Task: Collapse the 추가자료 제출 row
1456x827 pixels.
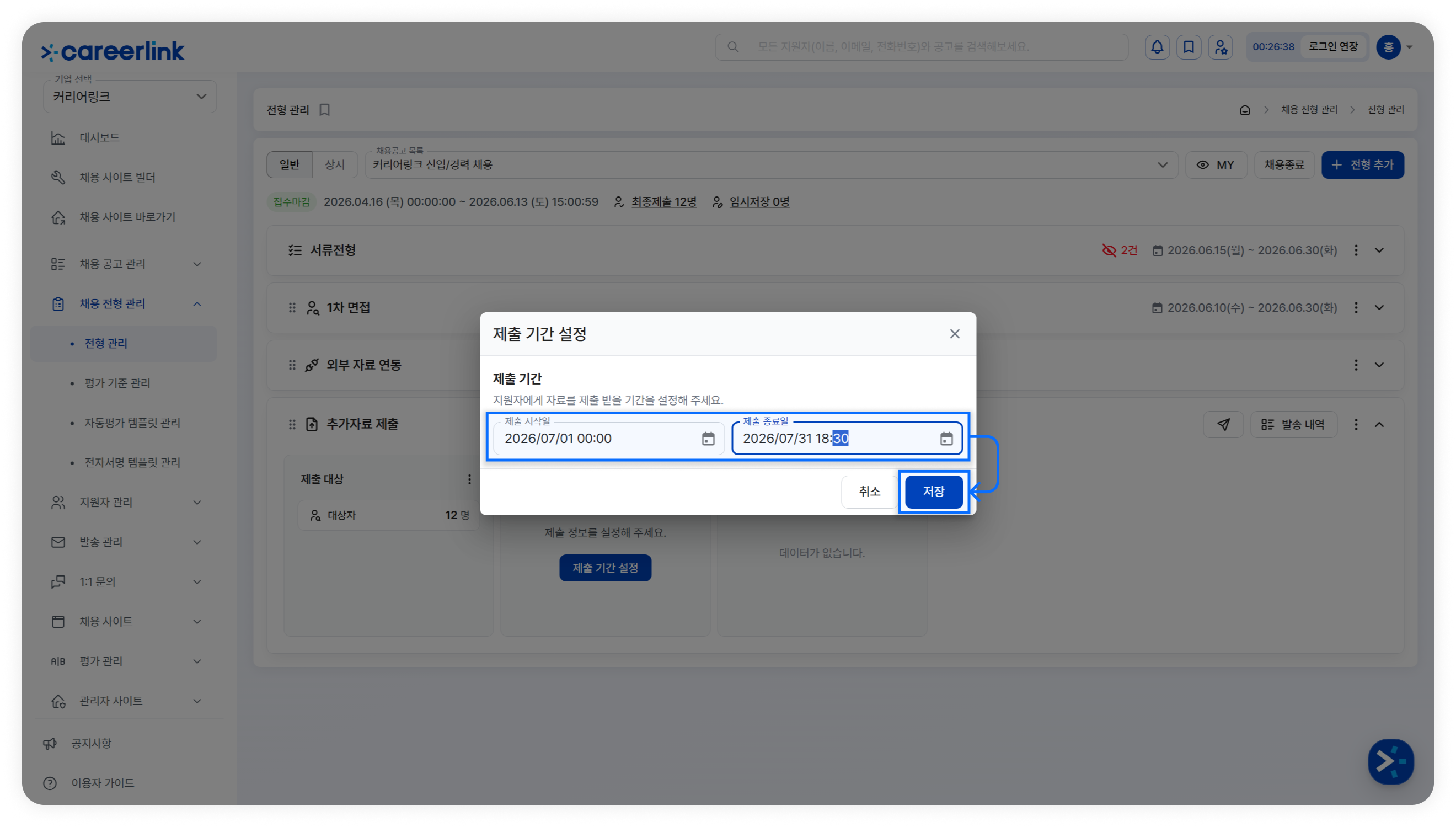Action: pyautogui.click(x=1379, y=424)
